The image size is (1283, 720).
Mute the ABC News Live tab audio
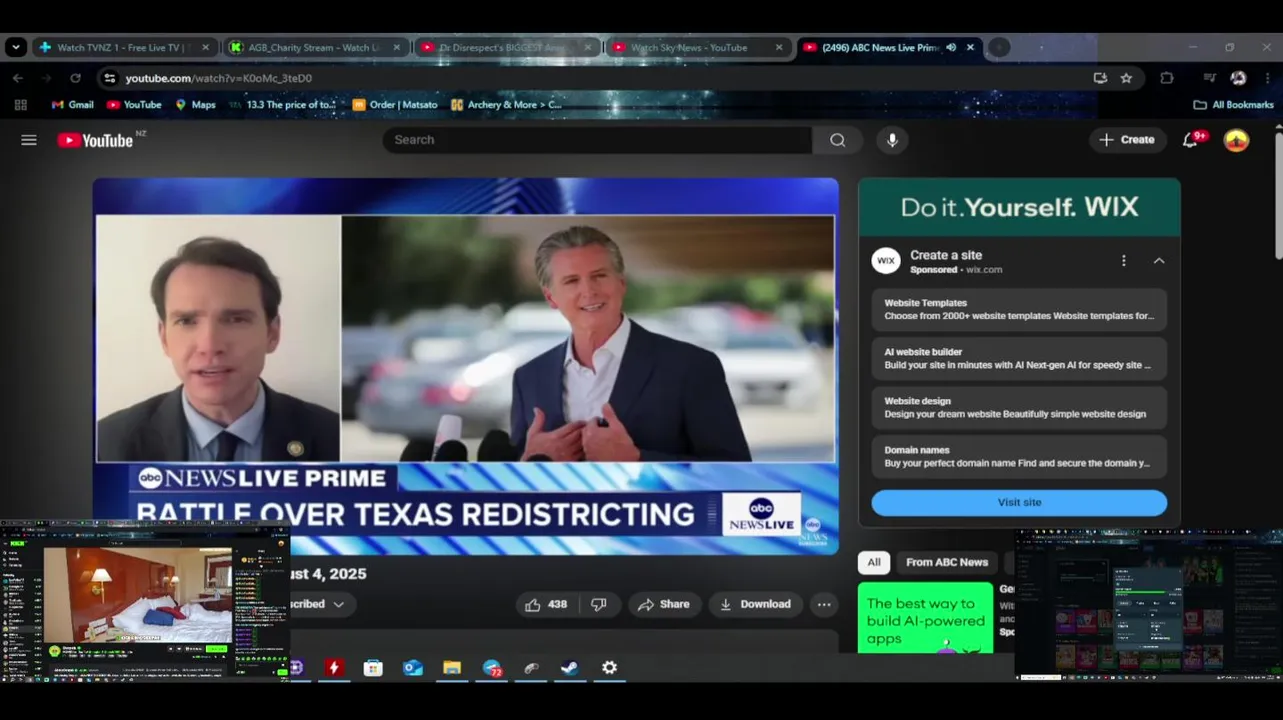pyautogui.click(x=951, y=47)
